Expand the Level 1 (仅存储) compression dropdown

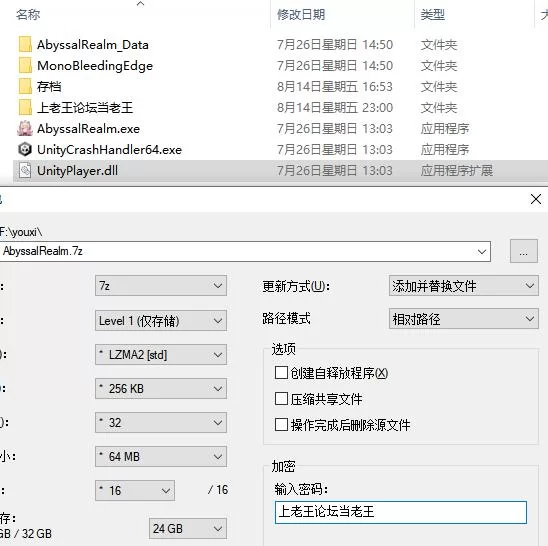coord(161,320)
